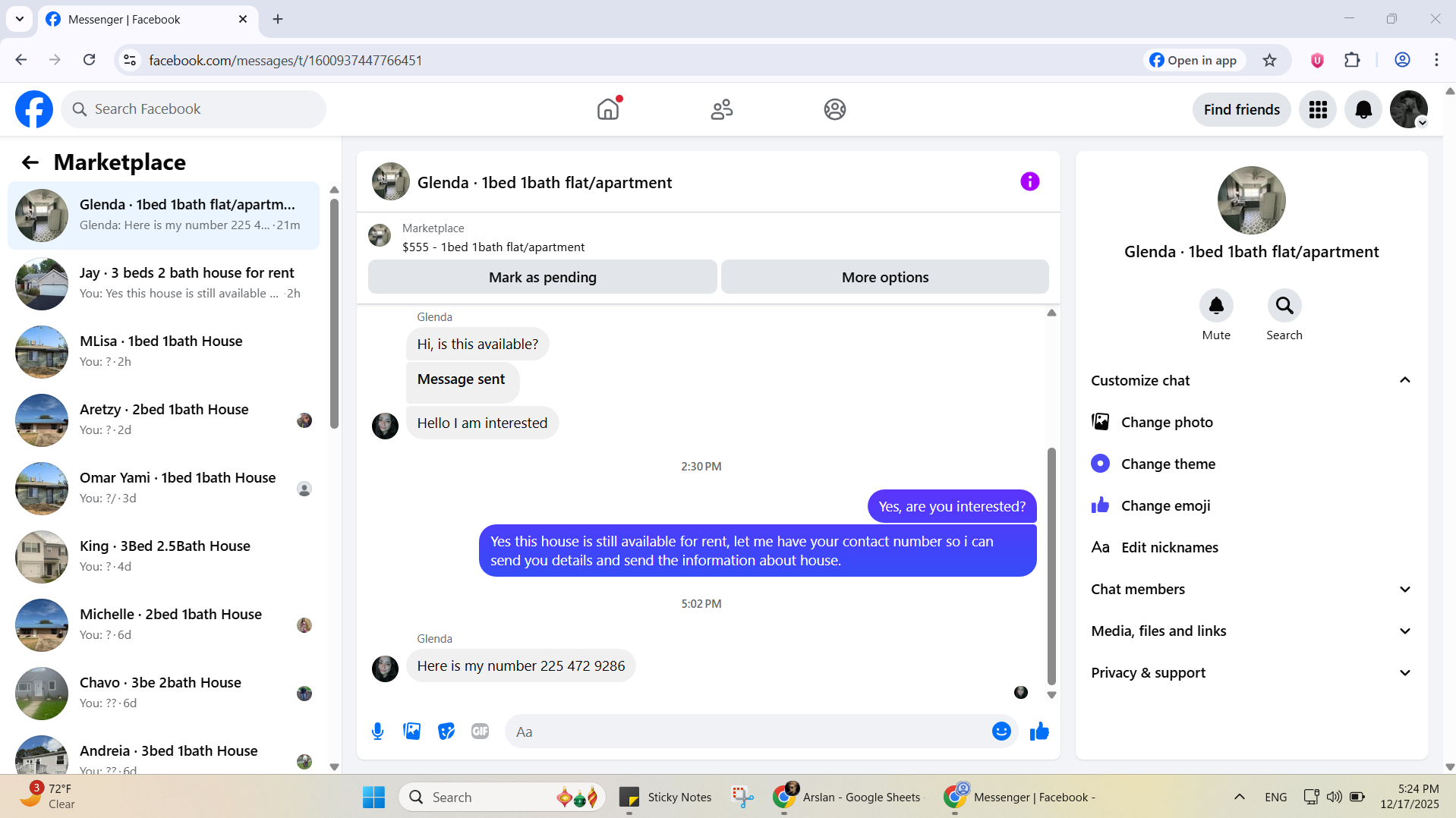Image resolution: width=1456 pixels, height=818 pixels.
Task: Open King 3Bed 2.5Bath House chat
Action: point(163,556)
